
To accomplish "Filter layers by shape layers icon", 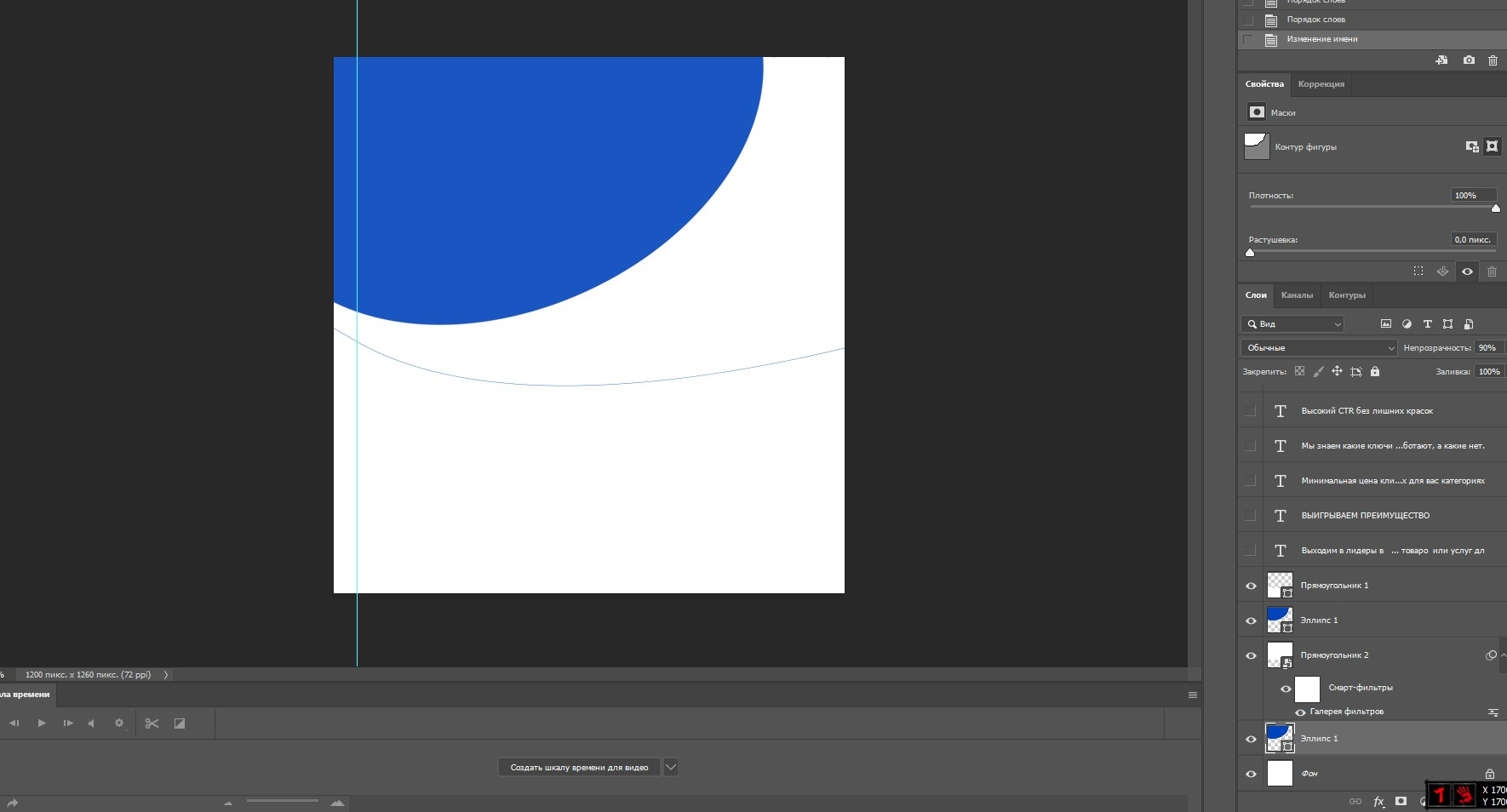I will (x=1447, y=324).
